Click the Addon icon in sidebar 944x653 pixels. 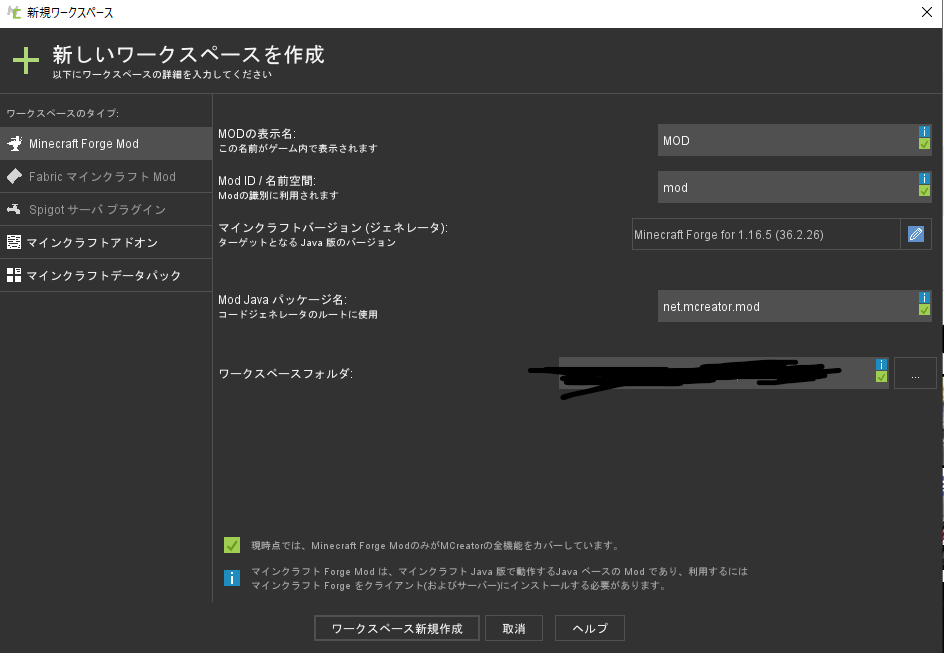(13, 242)
